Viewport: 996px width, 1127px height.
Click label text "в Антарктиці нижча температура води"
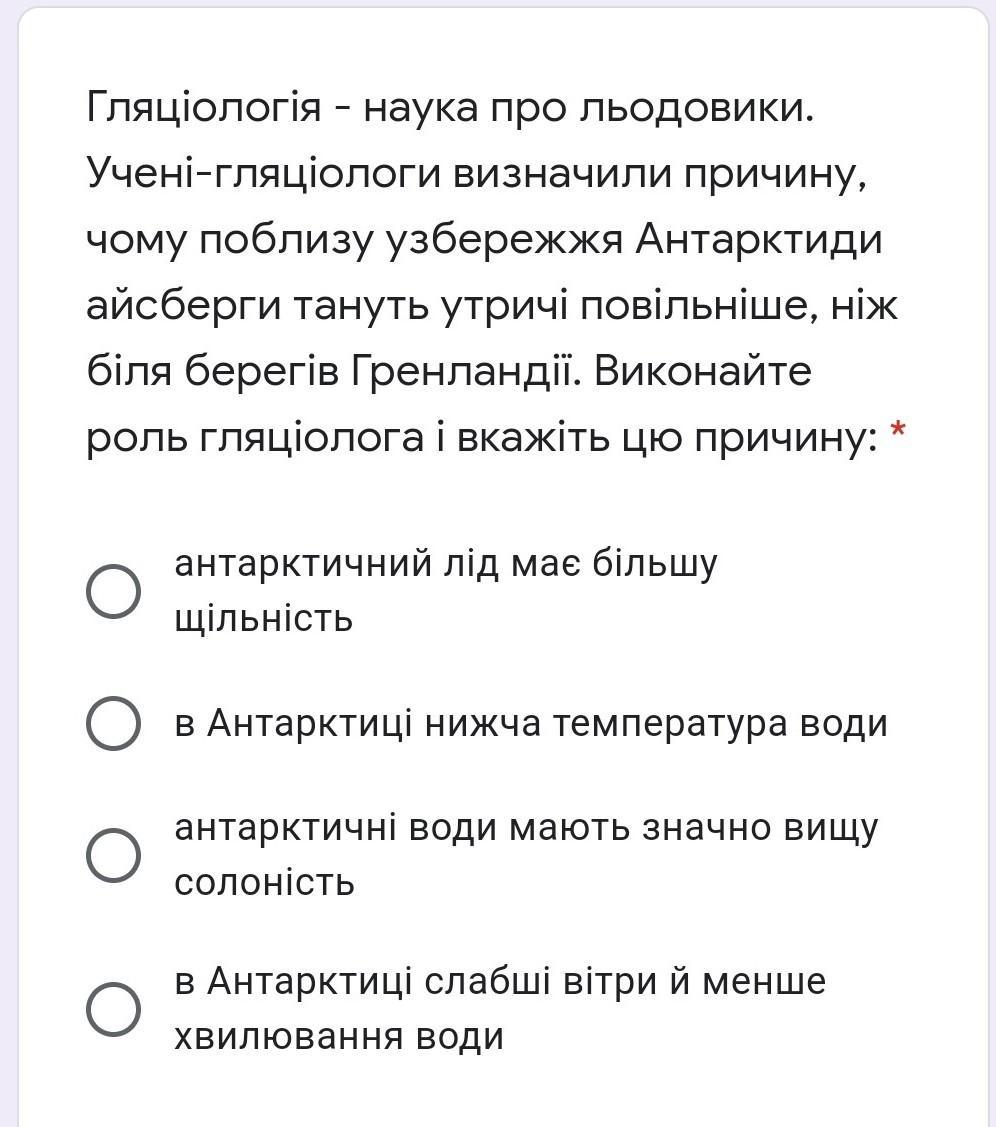pyautogui.click(x=531, y=723)
